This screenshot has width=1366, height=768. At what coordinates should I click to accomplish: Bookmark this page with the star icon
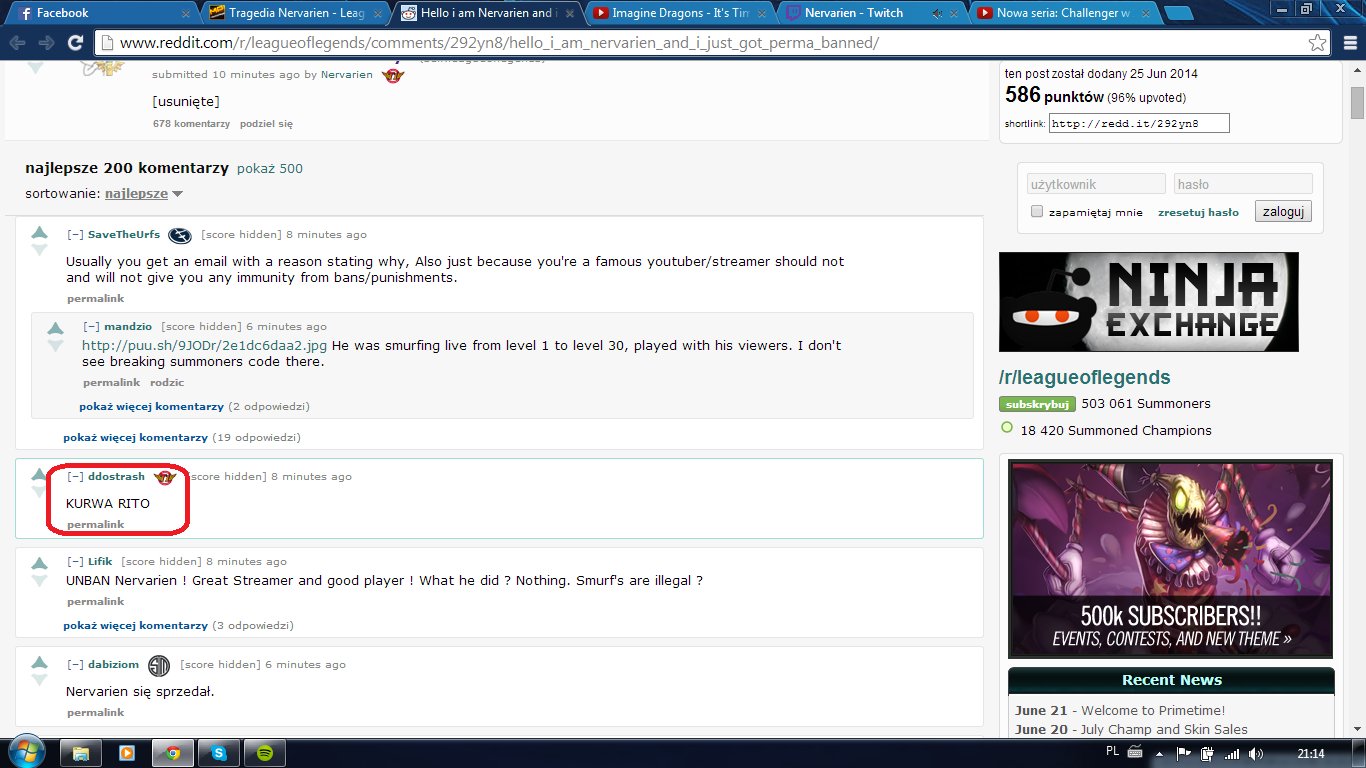[1318, 43]
